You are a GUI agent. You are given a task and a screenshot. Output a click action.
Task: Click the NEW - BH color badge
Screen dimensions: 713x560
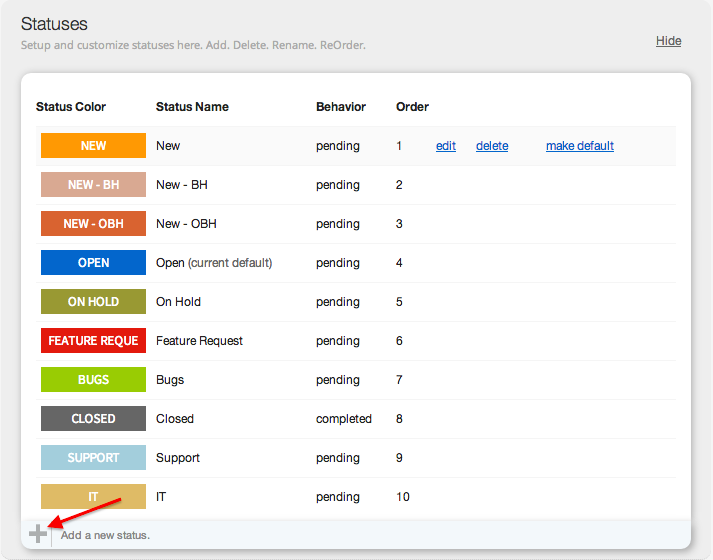pyautogui.click(x=93, y=185)
